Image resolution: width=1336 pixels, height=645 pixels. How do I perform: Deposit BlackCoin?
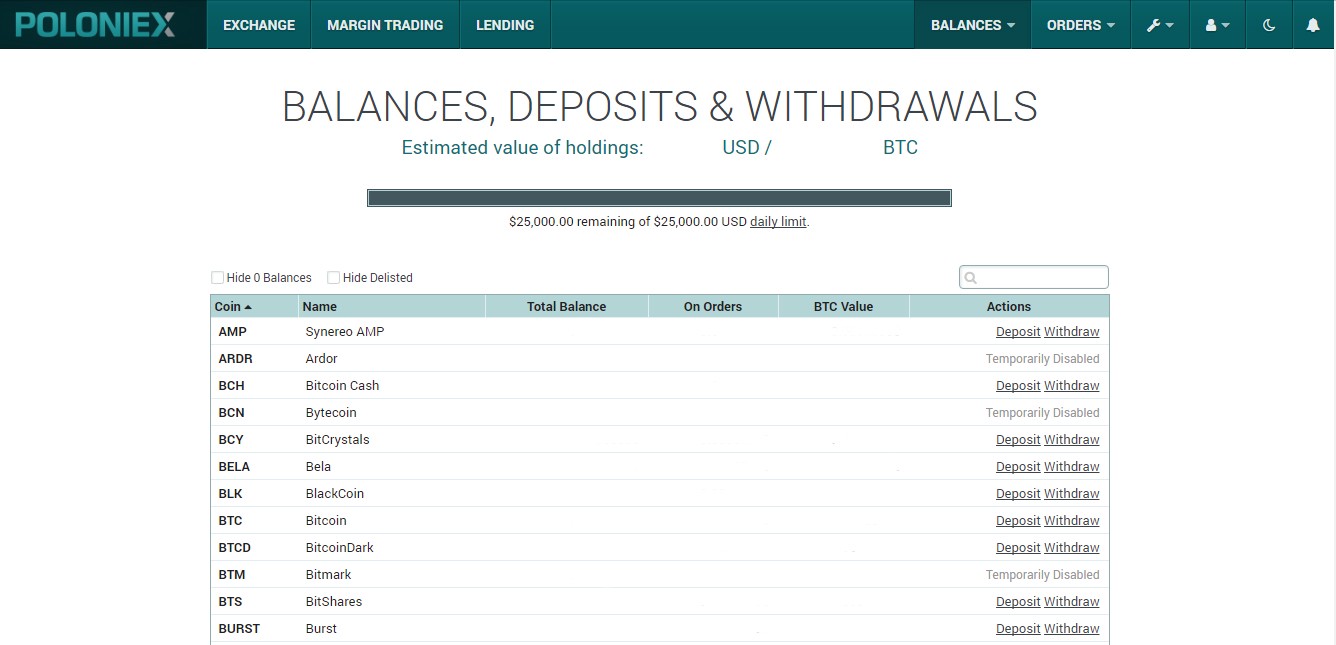(1018, 494)
